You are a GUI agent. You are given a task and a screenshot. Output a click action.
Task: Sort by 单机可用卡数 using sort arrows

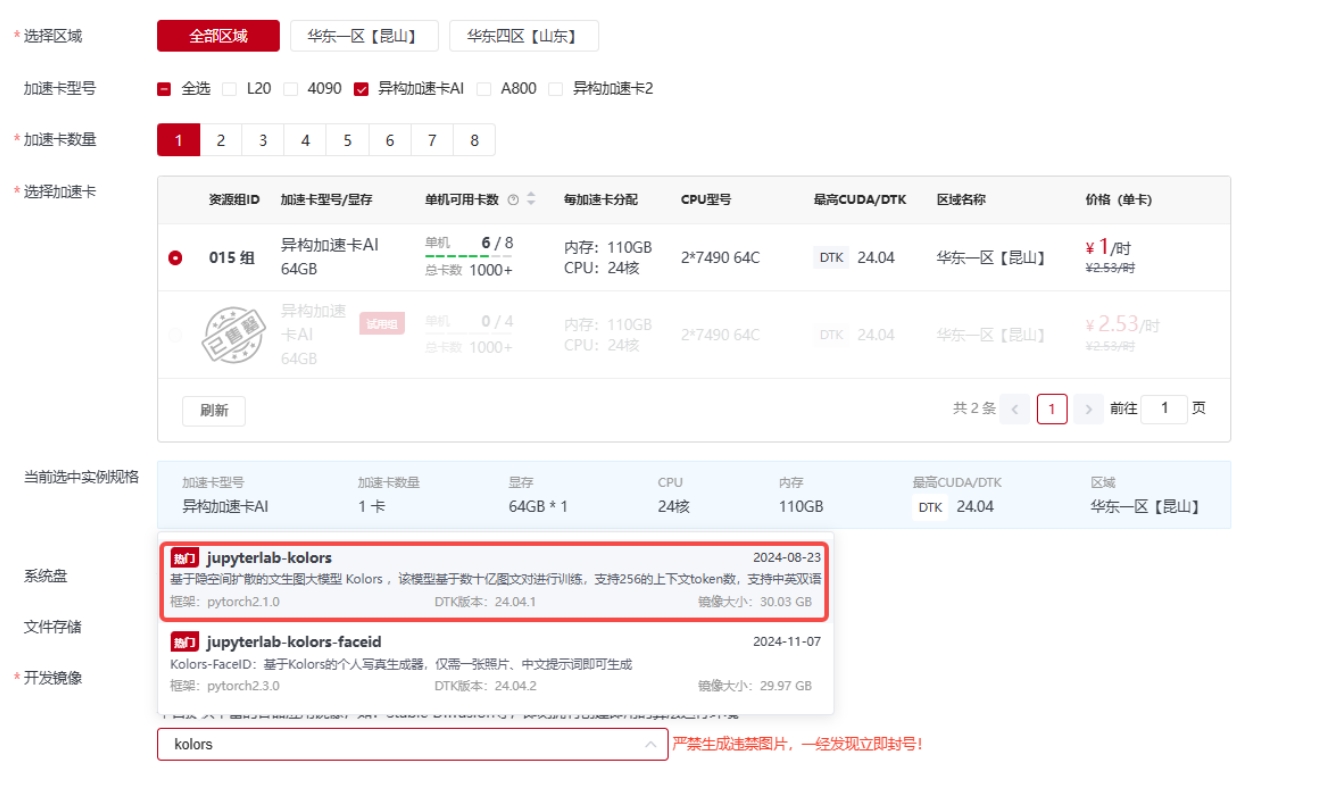coord(531,199)
